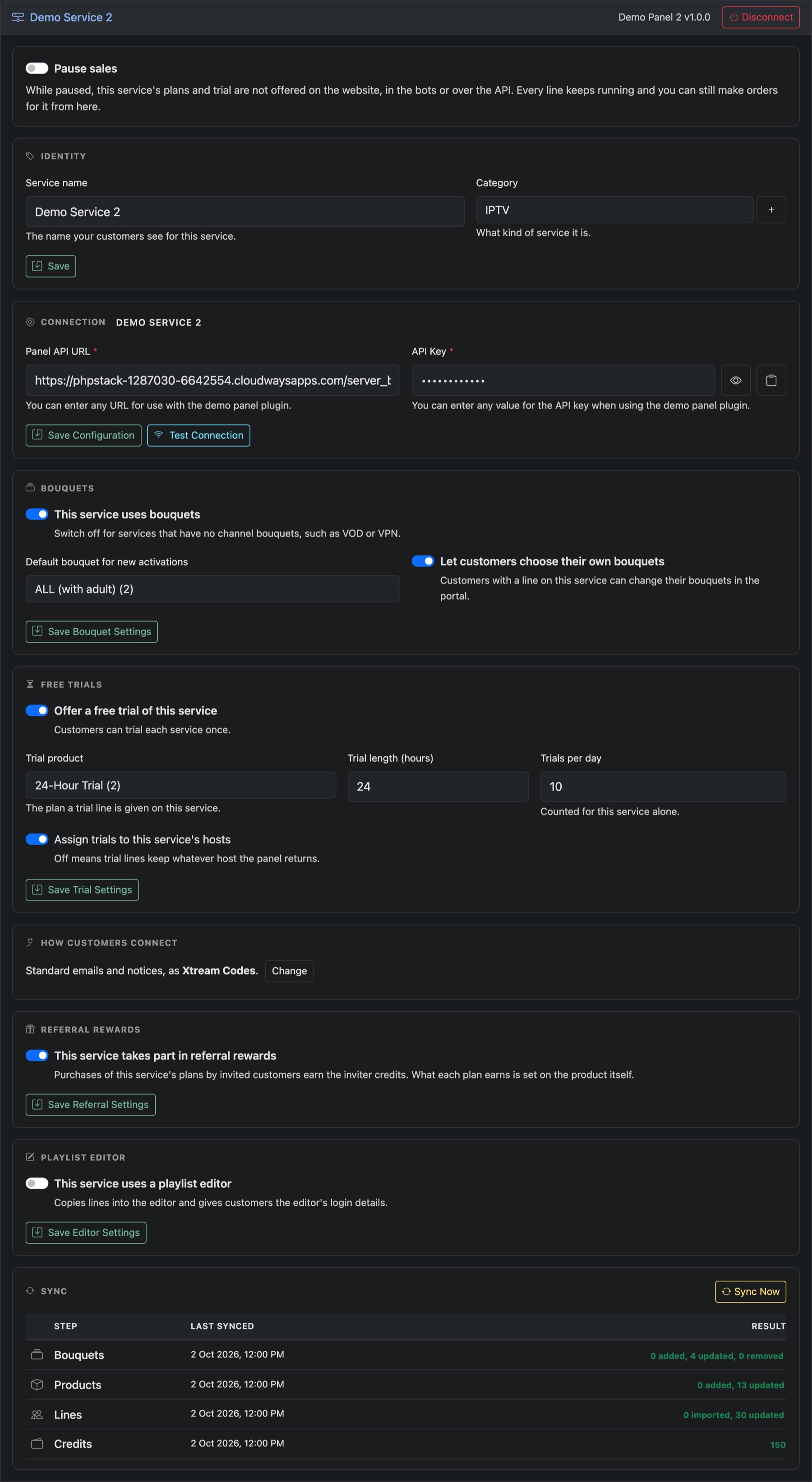Click the Disconnect button
Viewport: 812px width, 1482px height.
[761, 17]
